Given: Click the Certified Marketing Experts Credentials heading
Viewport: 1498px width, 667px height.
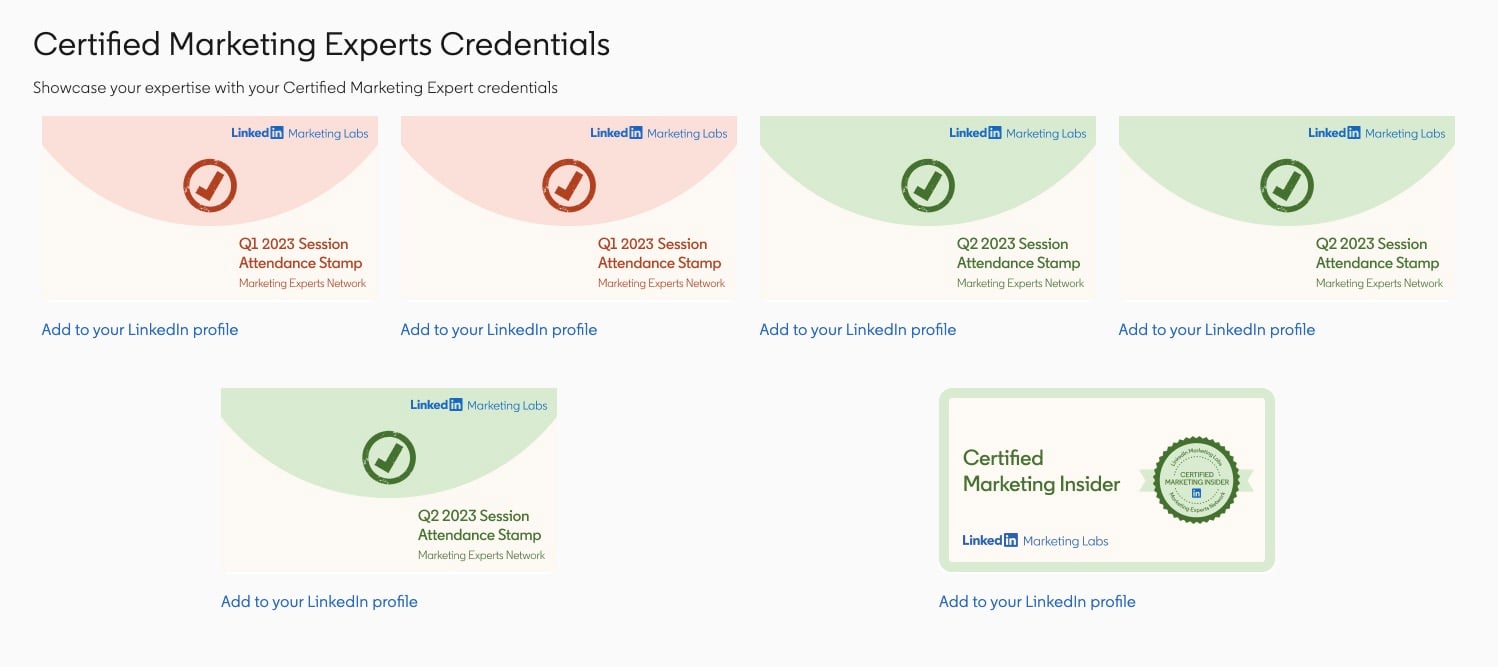Looking at the screenshot, I should coord(322,44).
